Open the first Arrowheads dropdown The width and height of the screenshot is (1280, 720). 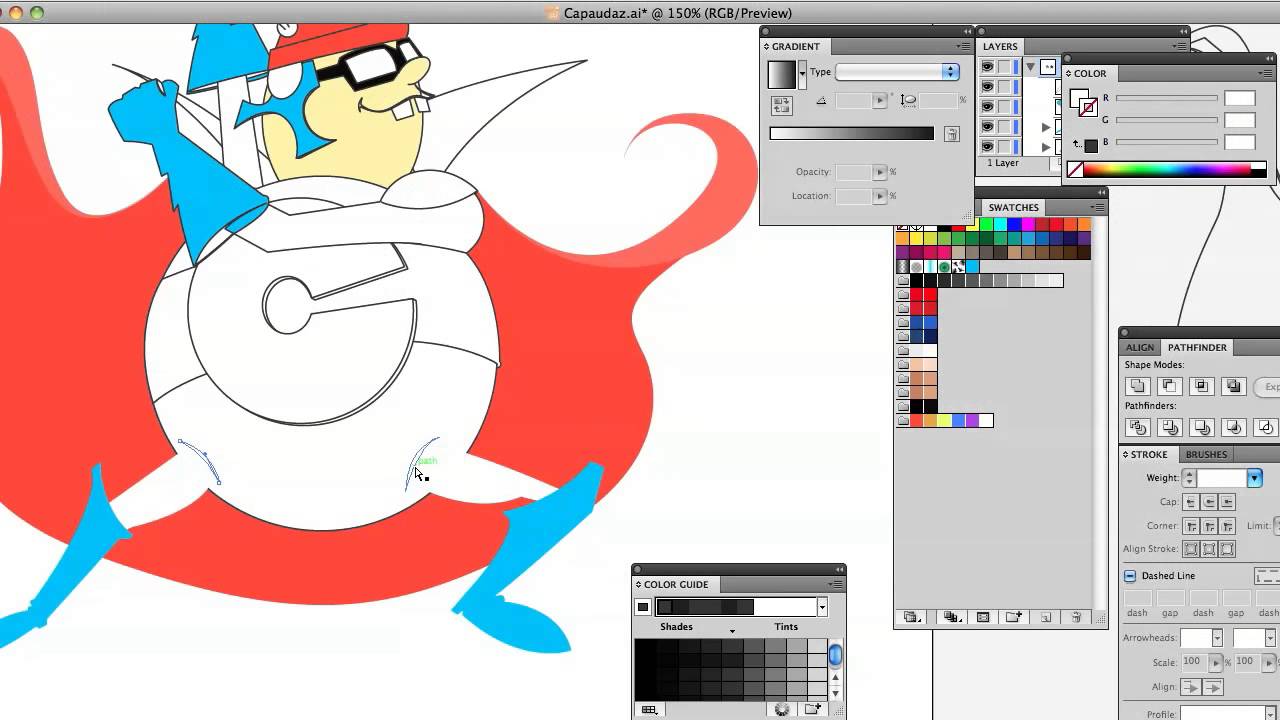tap(1217, 638)
